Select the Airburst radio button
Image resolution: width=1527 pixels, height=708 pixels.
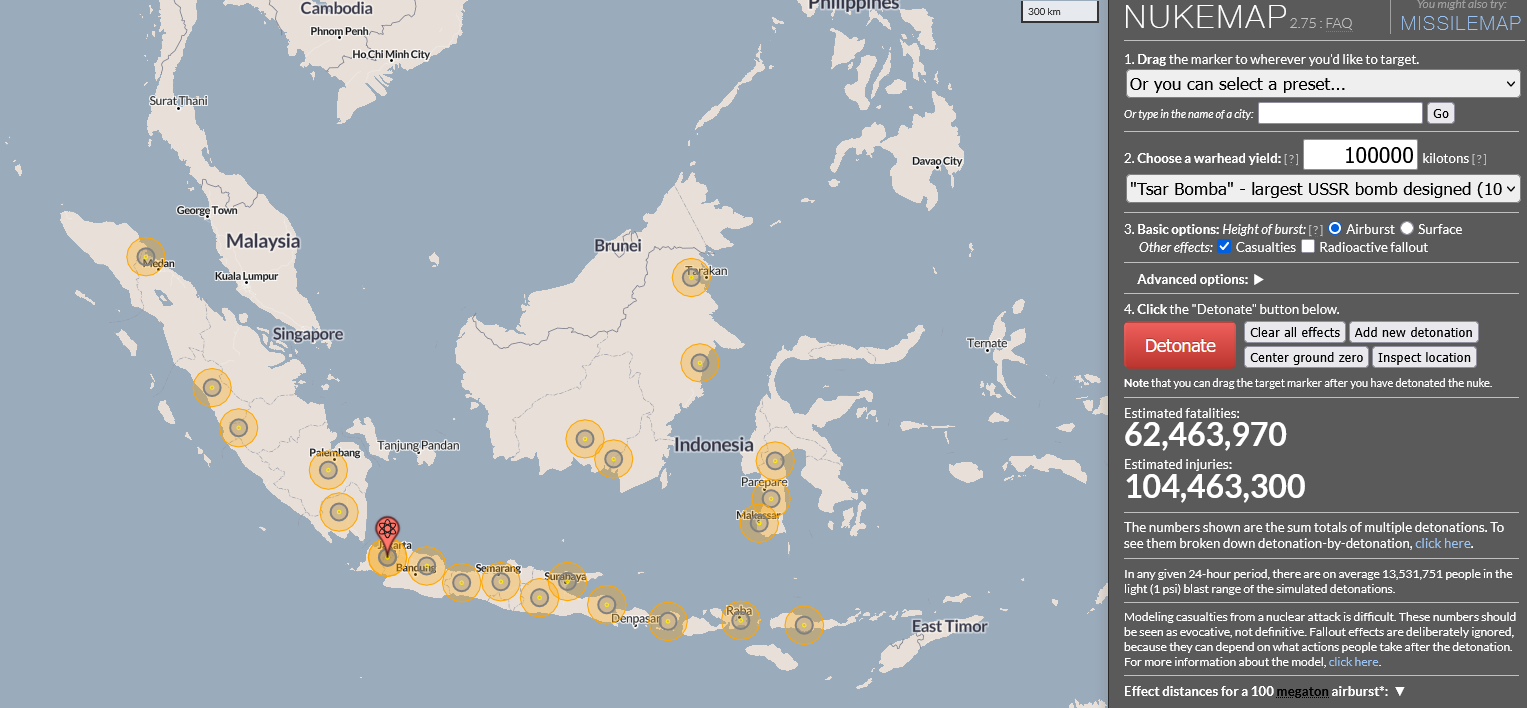click(1335, 229)
